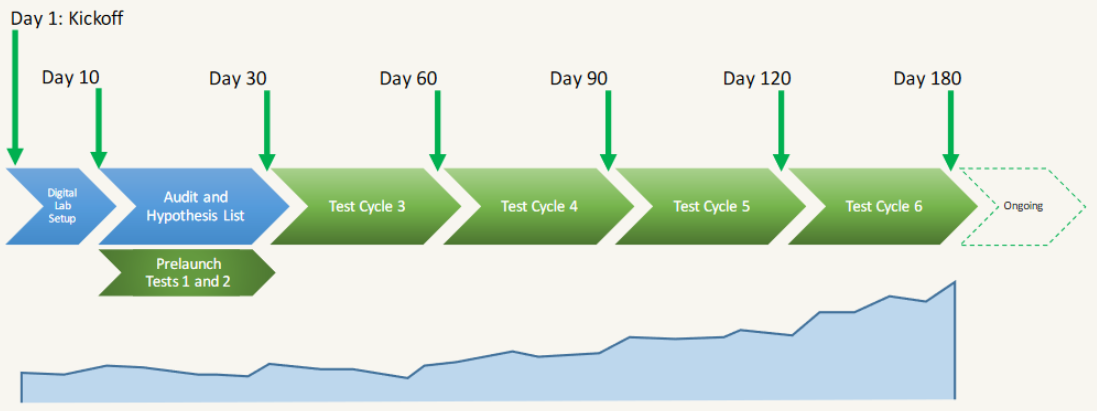Select the Day 10 label

coord(71,78)
